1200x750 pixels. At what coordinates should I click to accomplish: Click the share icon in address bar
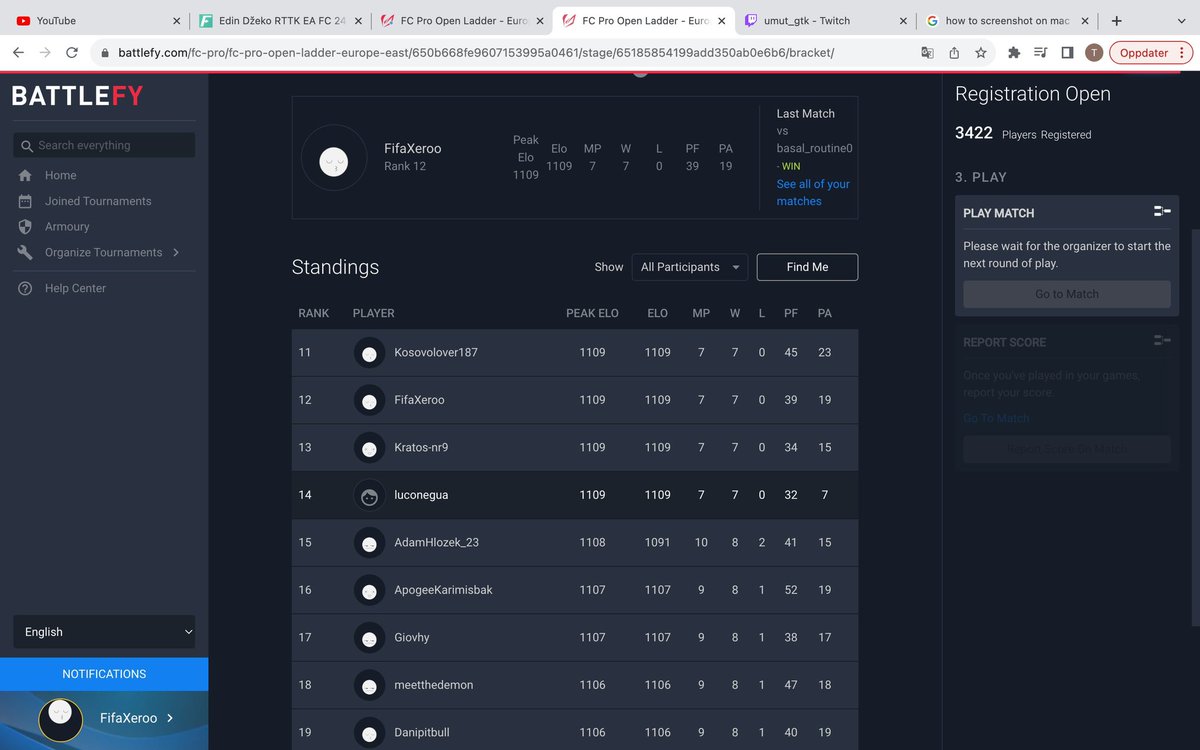click(x=954, y=53)
